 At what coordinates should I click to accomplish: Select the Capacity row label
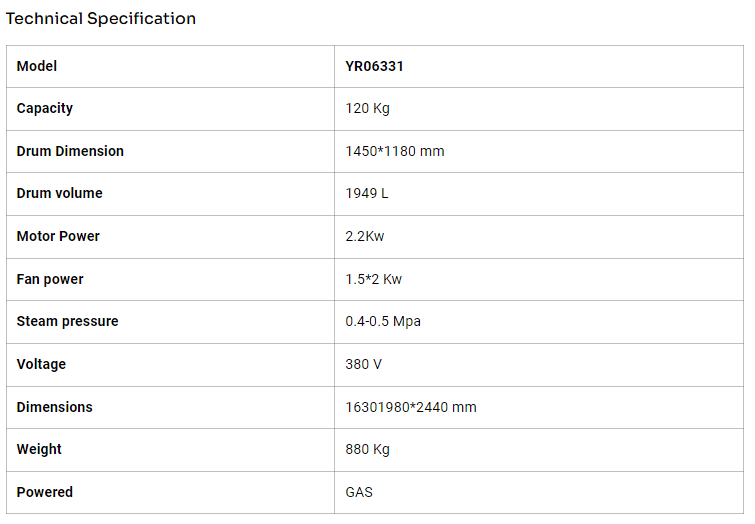[x=45, y=108]
